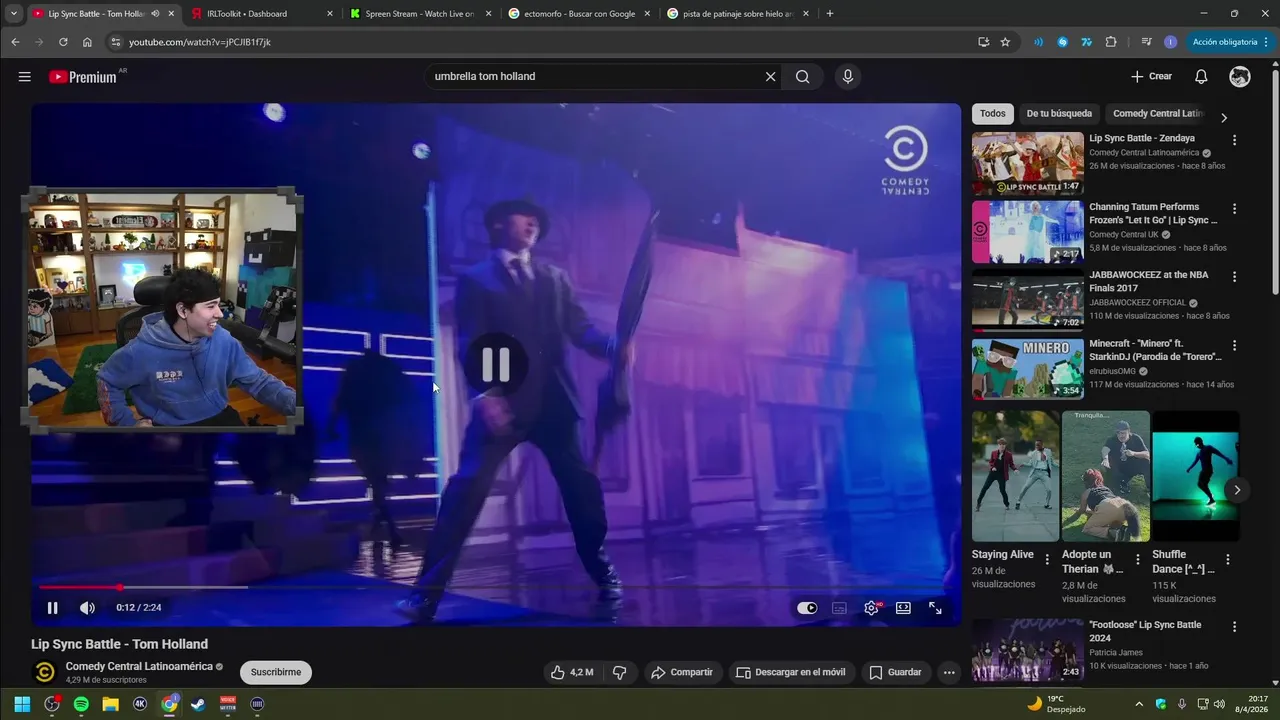Go to YouTube Premium home logo

(x=84, y=77)
